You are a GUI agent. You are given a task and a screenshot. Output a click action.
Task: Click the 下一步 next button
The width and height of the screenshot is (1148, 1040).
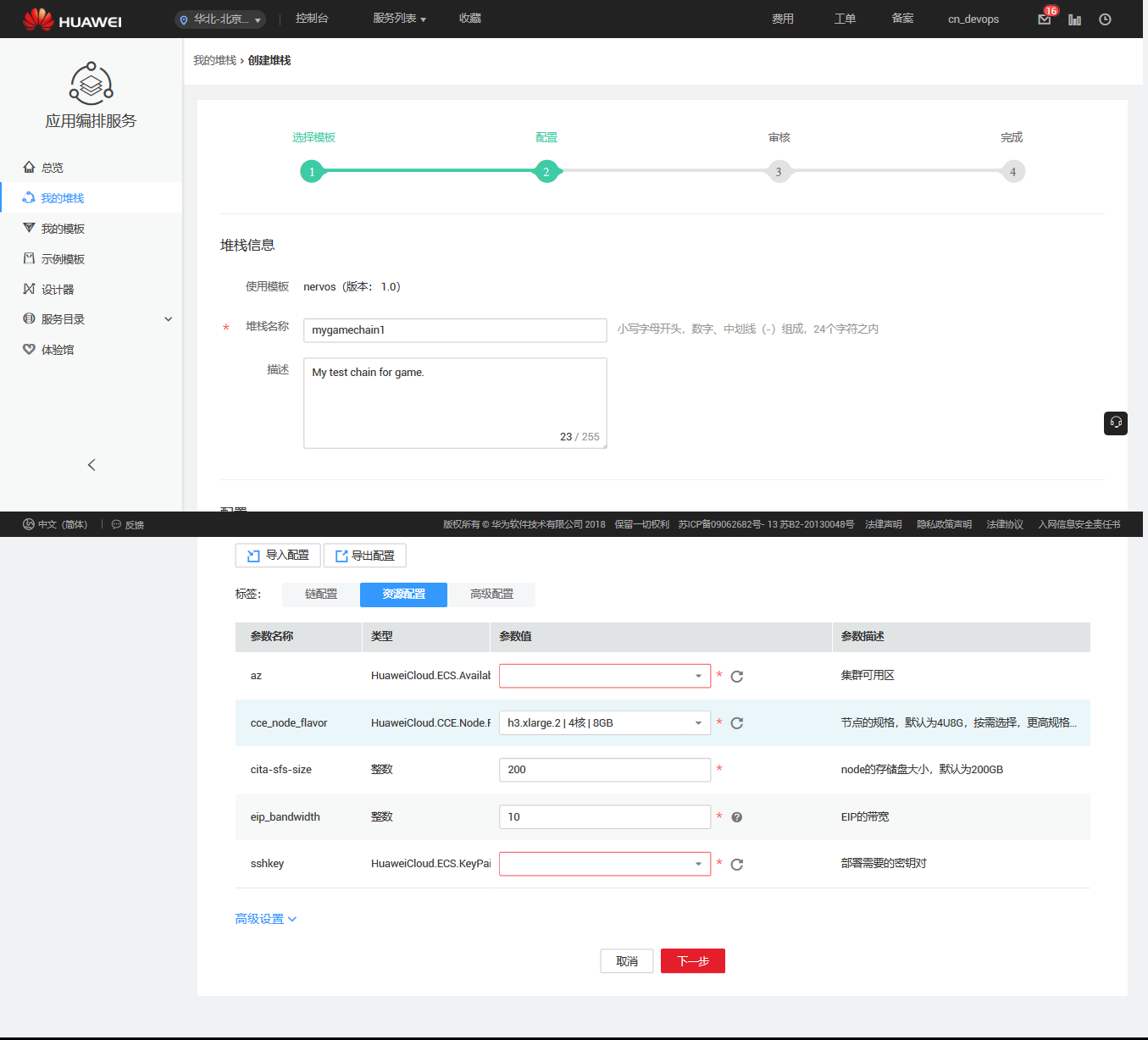(693, 961)
